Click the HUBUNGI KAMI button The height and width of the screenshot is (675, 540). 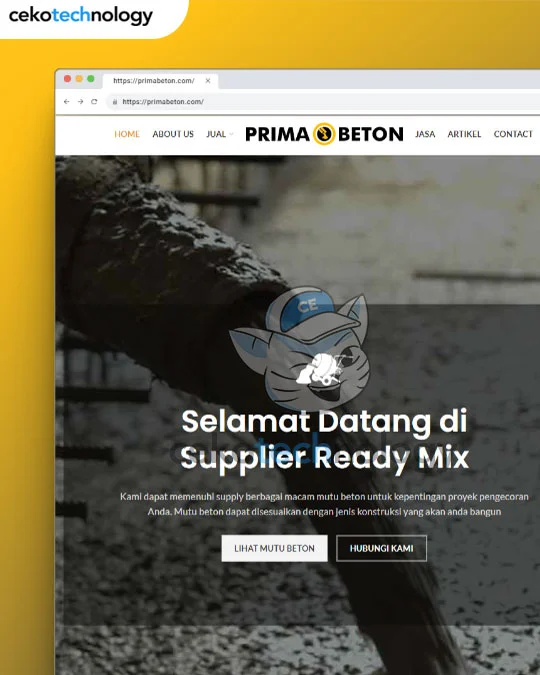381,548
